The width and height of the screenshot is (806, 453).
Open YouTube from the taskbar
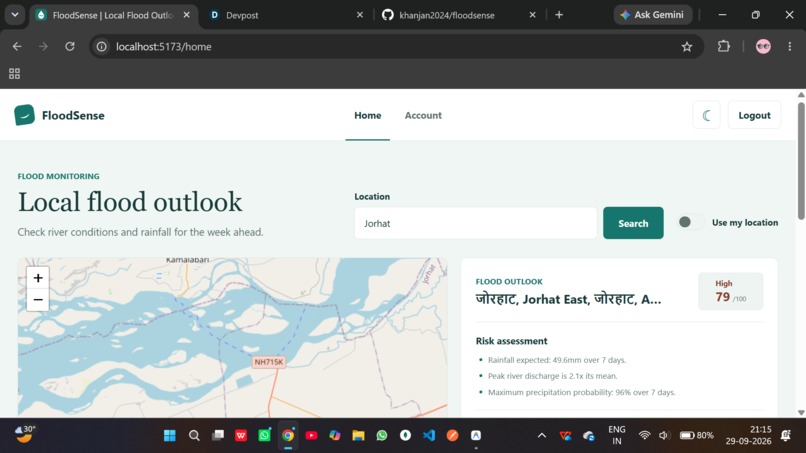point(311,436)
